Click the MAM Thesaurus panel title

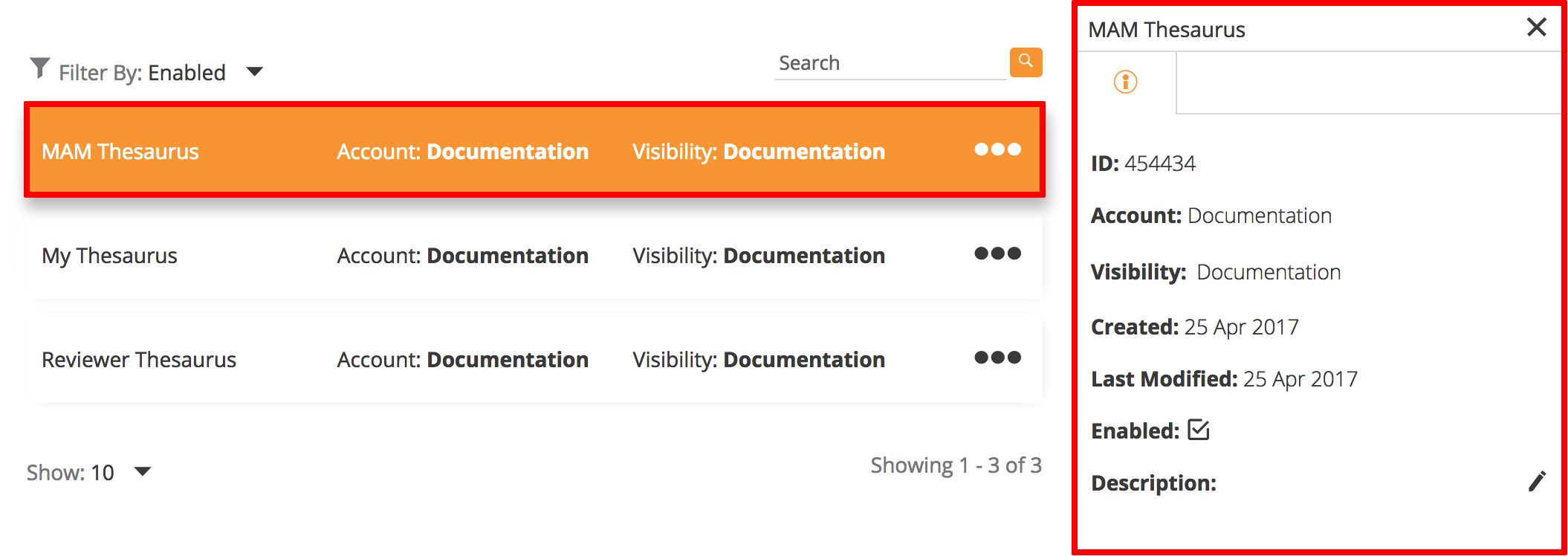tap(1166, 30)
